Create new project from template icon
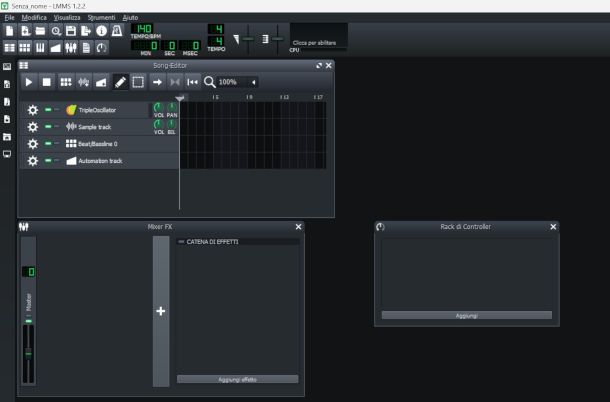 pyautogui.click(x=25, y=31)
